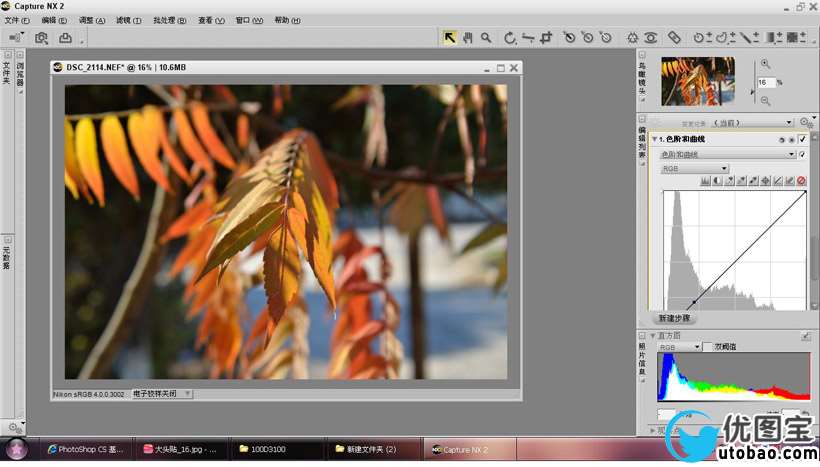The width and height of the screenshot is (820, 467).
Task: Enable the 双阀值 checkbox in histogram panel
Action: point(708,347)
